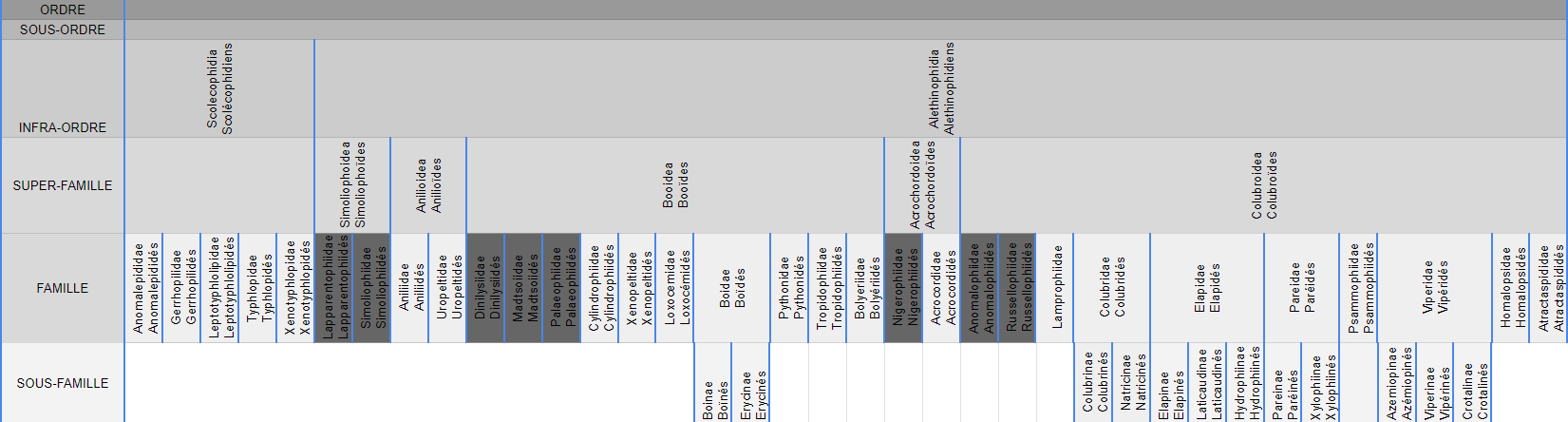Select the Acrochordidae family cell
The width and height of the screenshot is (1568, 422).
tap(941, 288)
